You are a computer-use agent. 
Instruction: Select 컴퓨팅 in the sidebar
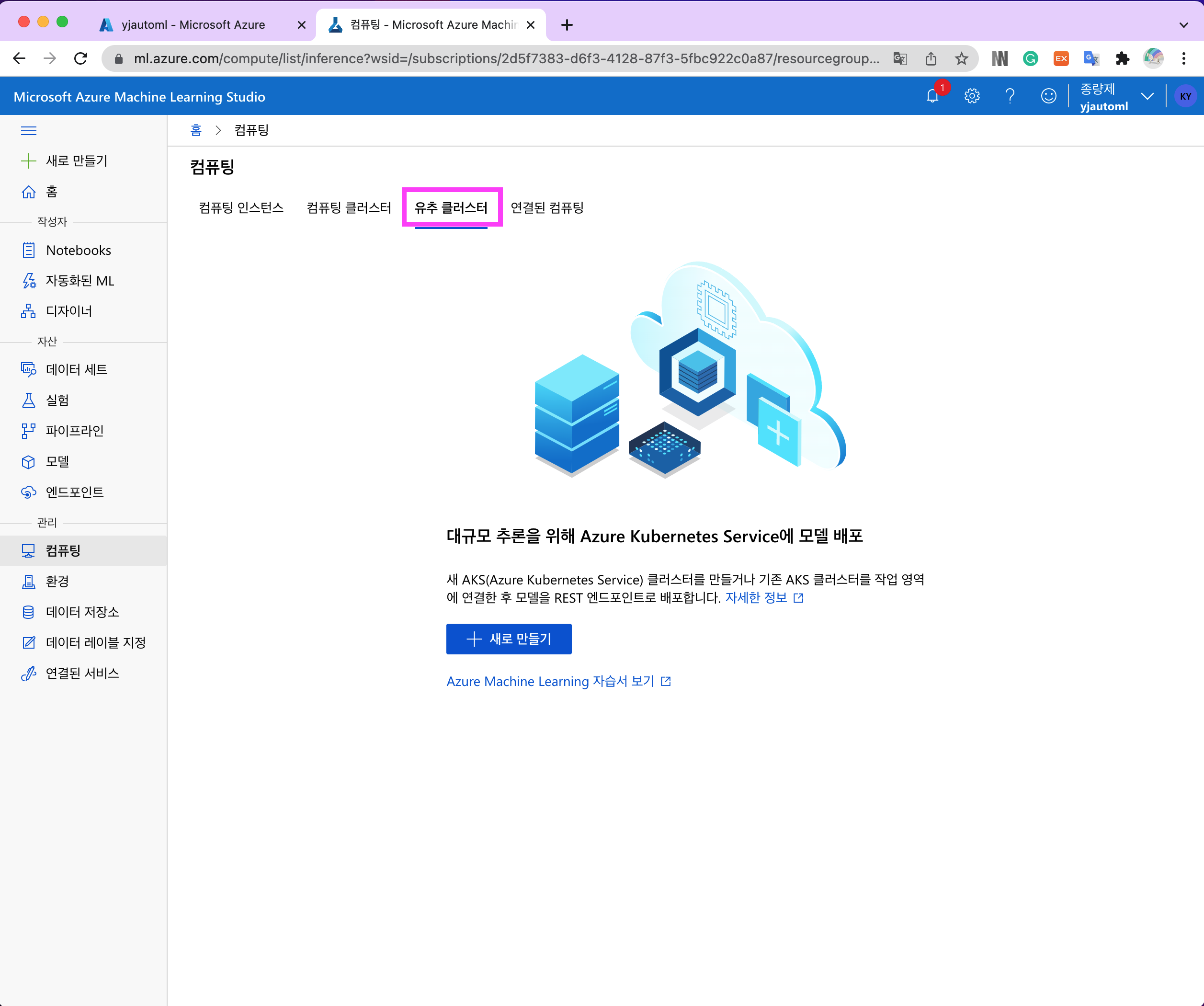tap(83, 550)
